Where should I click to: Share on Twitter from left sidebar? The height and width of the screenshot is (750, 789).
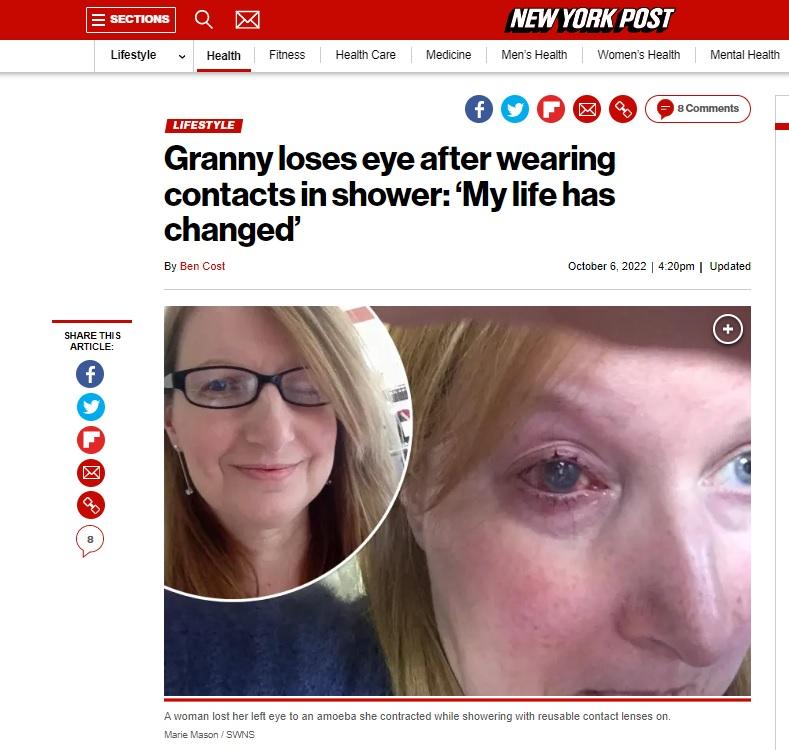pyautogui.click(x=91, y=407)
